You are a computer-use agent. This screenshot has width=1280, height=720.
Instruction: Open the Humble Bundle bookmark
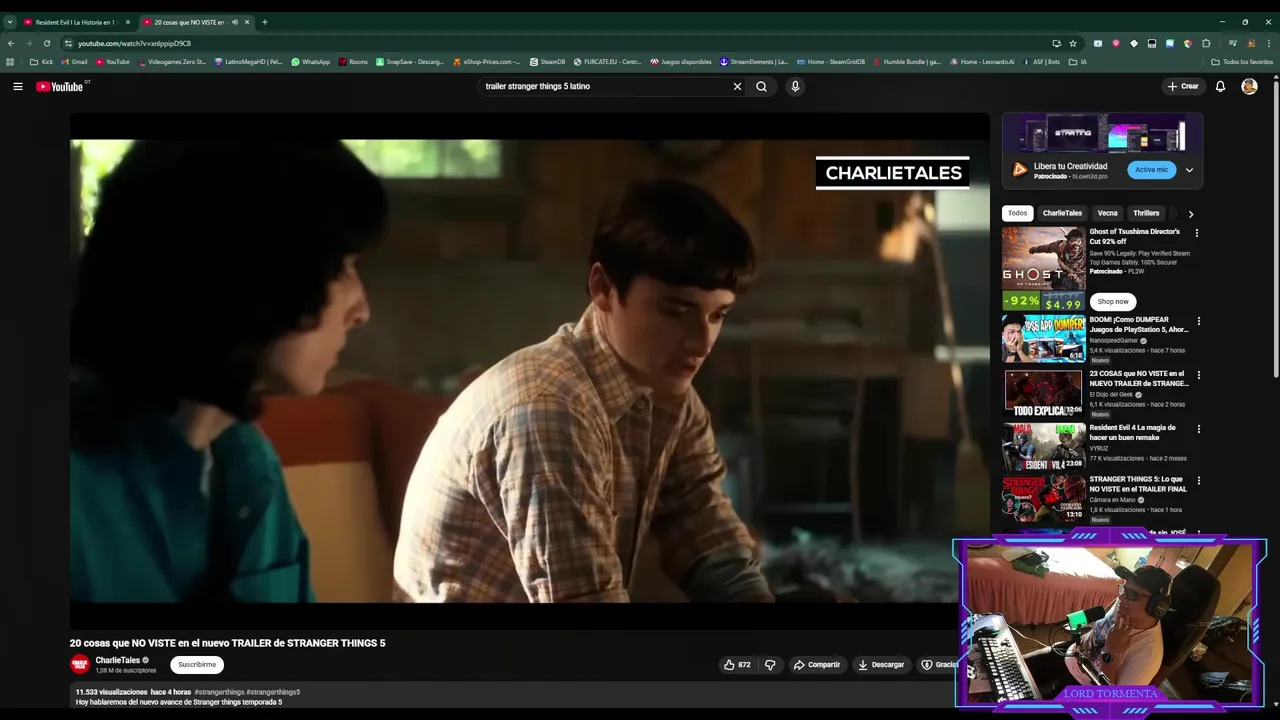click(907, 62)
